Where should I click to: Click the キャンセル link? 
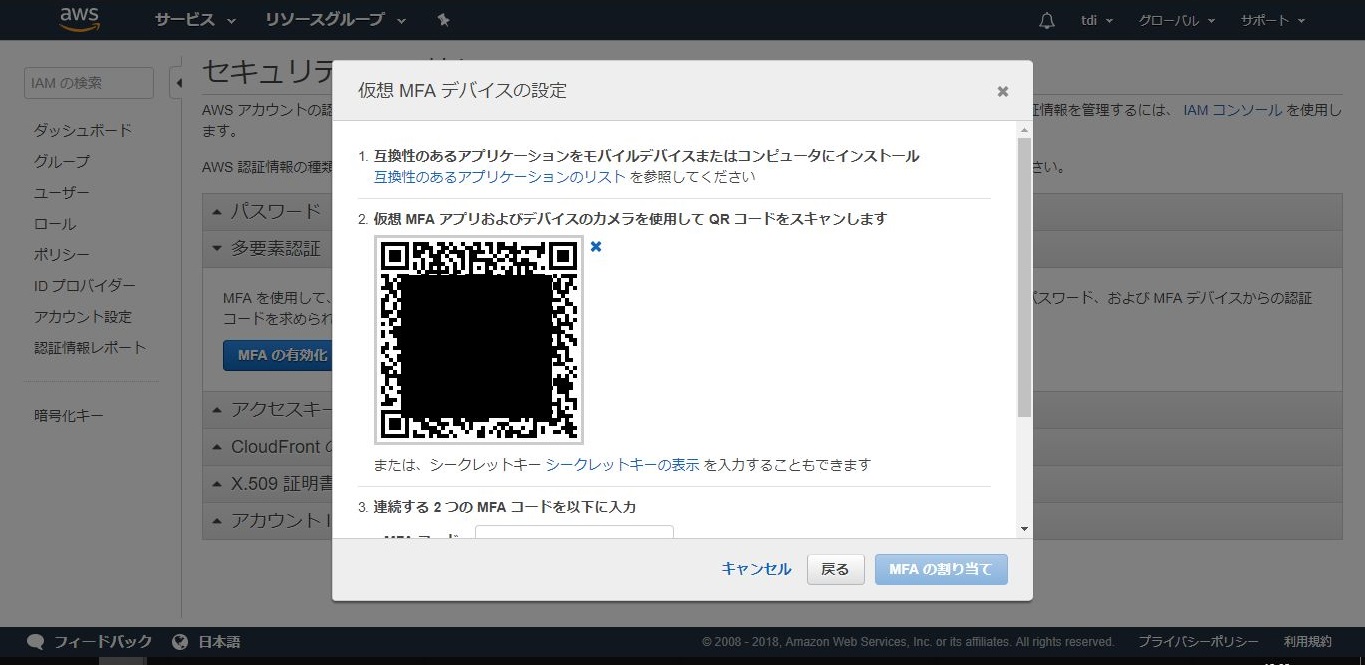click(756, 569)
